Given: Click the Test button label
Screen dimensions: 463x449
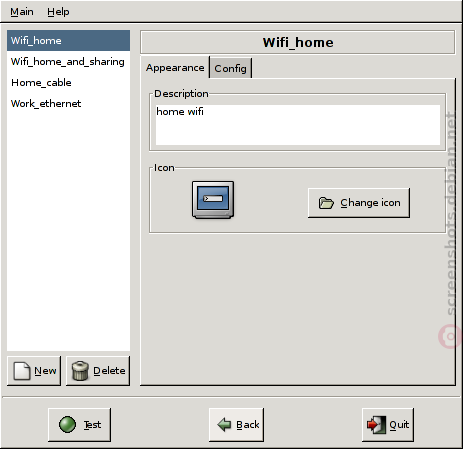Looking at the screenshot, I should (92, 425).
